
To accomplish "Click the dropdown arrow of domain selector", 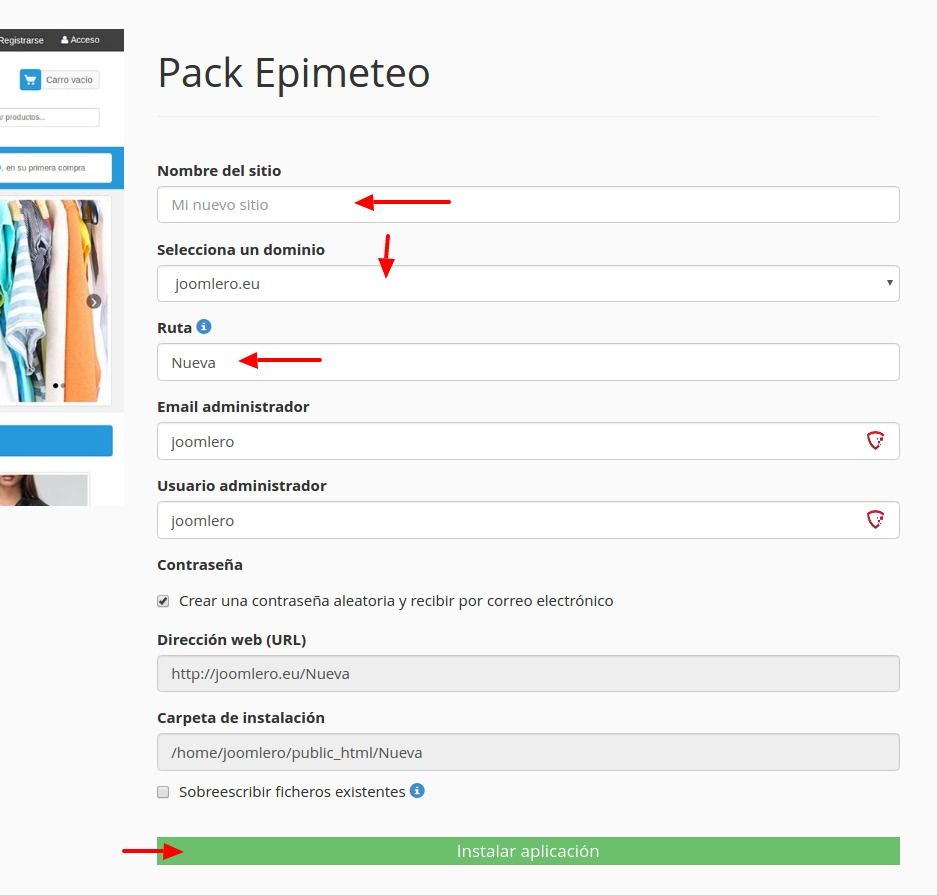I will coord(890,283).
